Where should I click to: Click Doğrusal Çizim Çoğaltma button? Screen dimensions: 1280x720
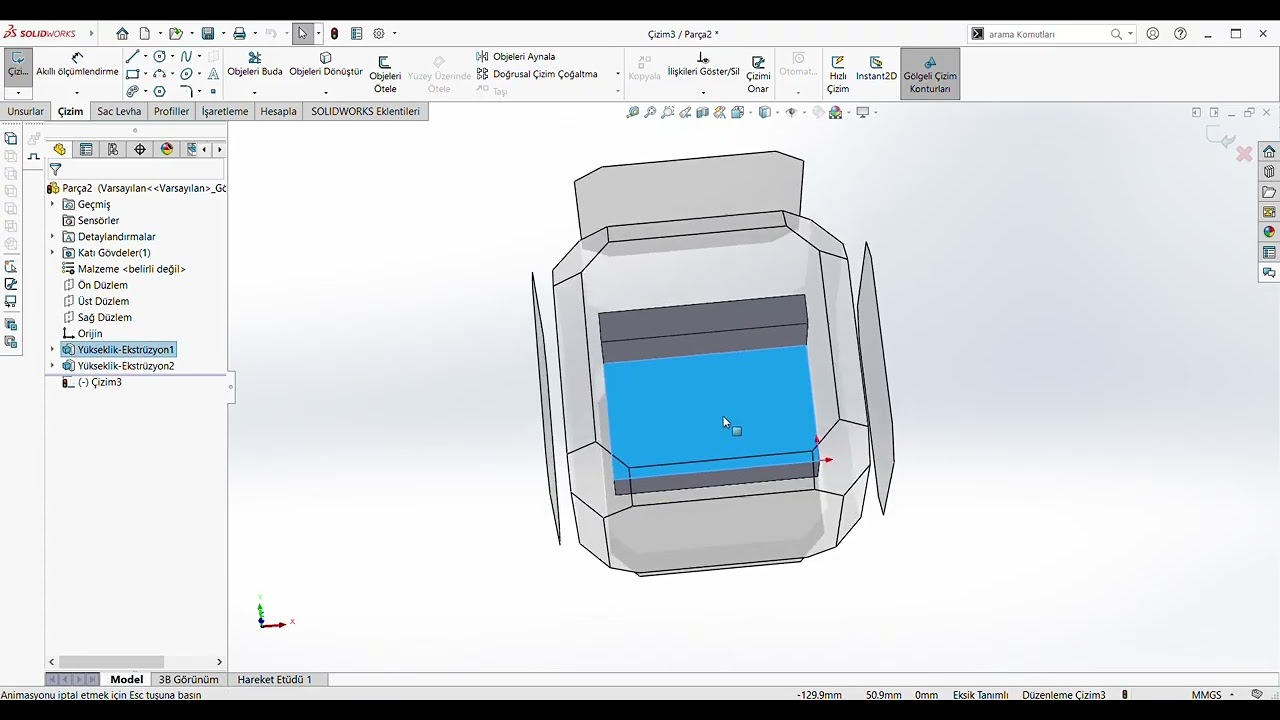tap(537, 74)
